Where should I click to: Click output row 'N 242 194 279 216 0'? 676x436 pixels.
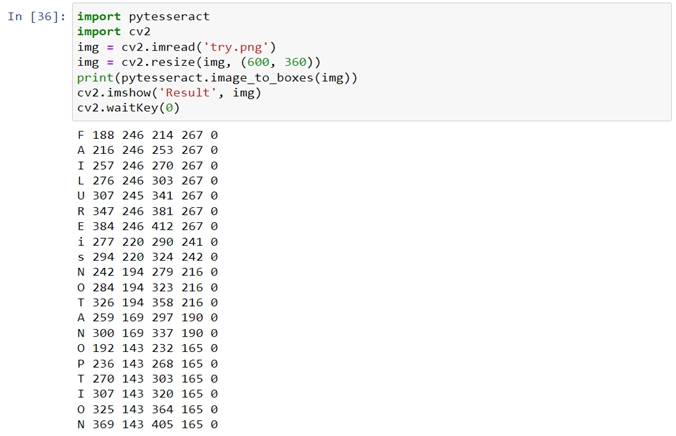click(x=148, y=272)
